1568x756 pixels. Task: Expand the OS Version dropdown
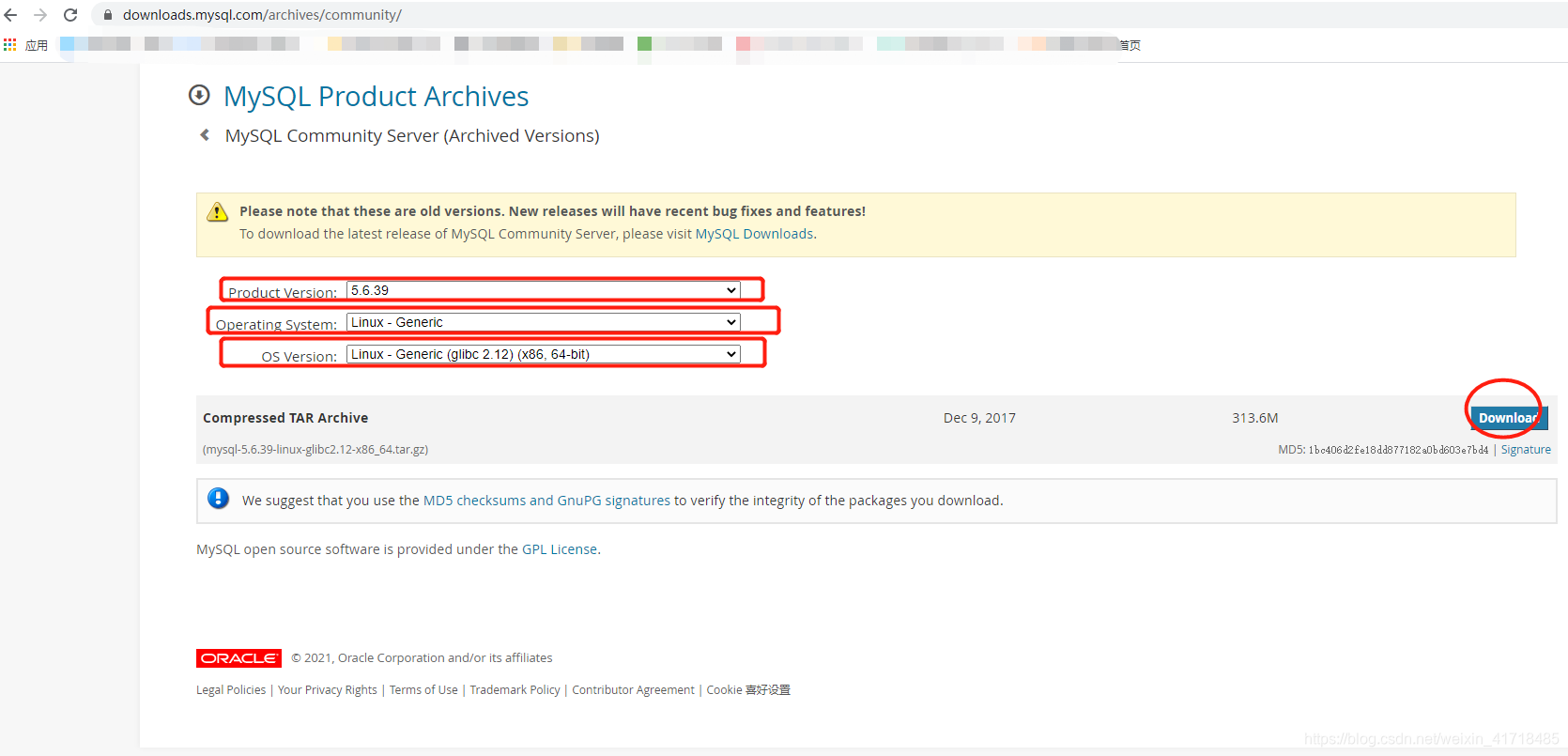tap(544, 354)
